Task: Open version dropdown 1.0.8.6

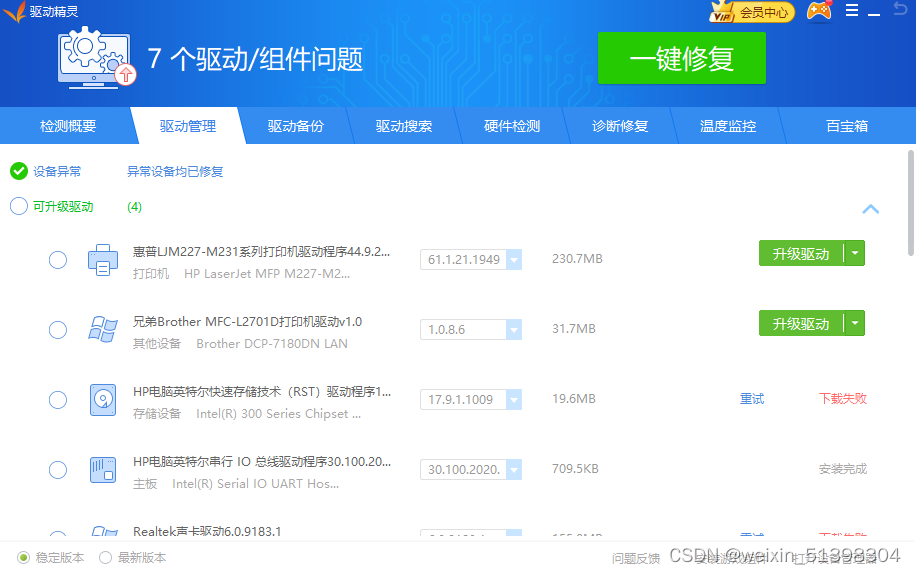Action: pyautogui.click(x=514, y=329)
